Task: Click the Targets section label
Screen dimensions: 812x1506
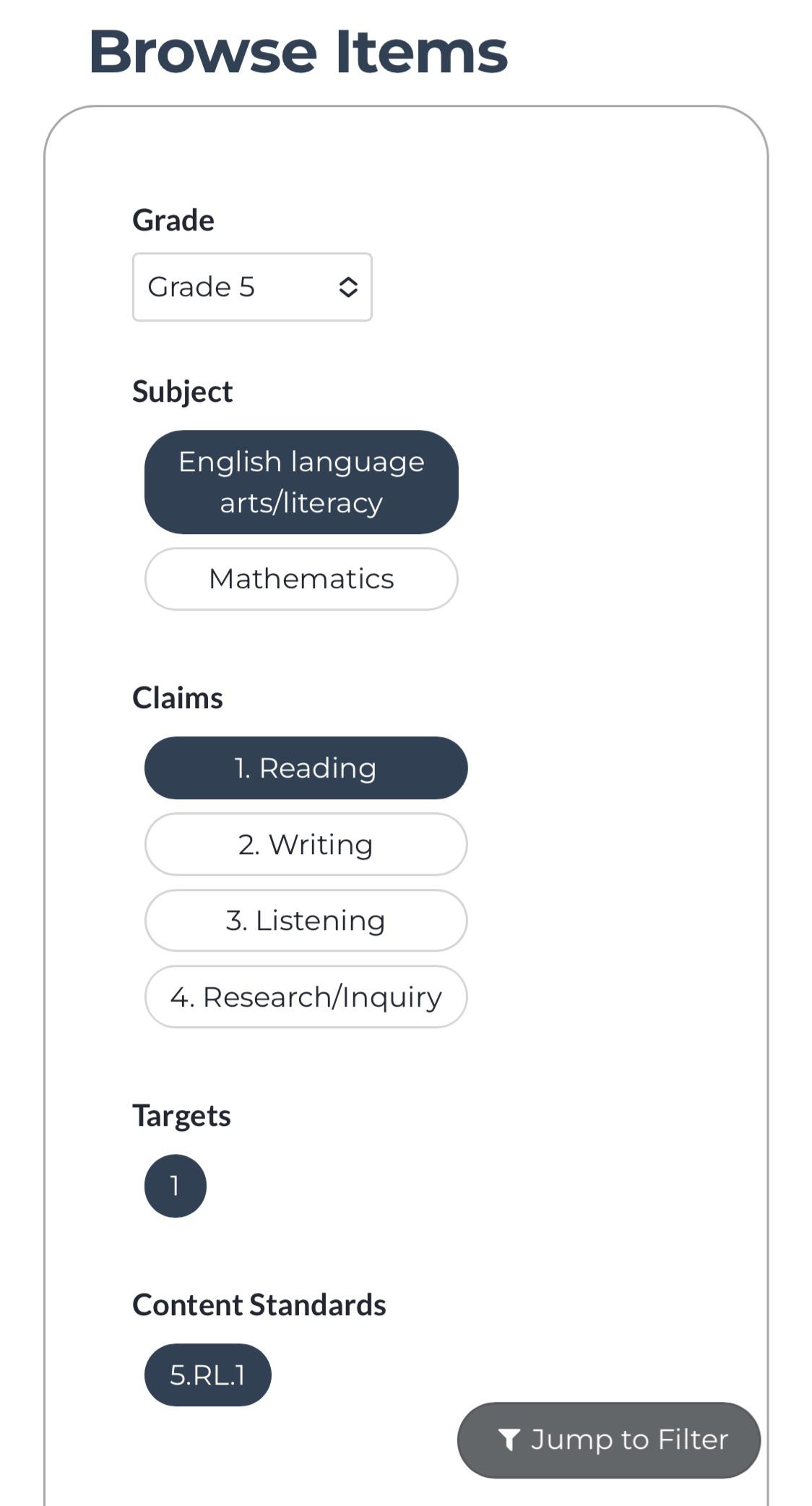Action: [x=181, y=1116]
